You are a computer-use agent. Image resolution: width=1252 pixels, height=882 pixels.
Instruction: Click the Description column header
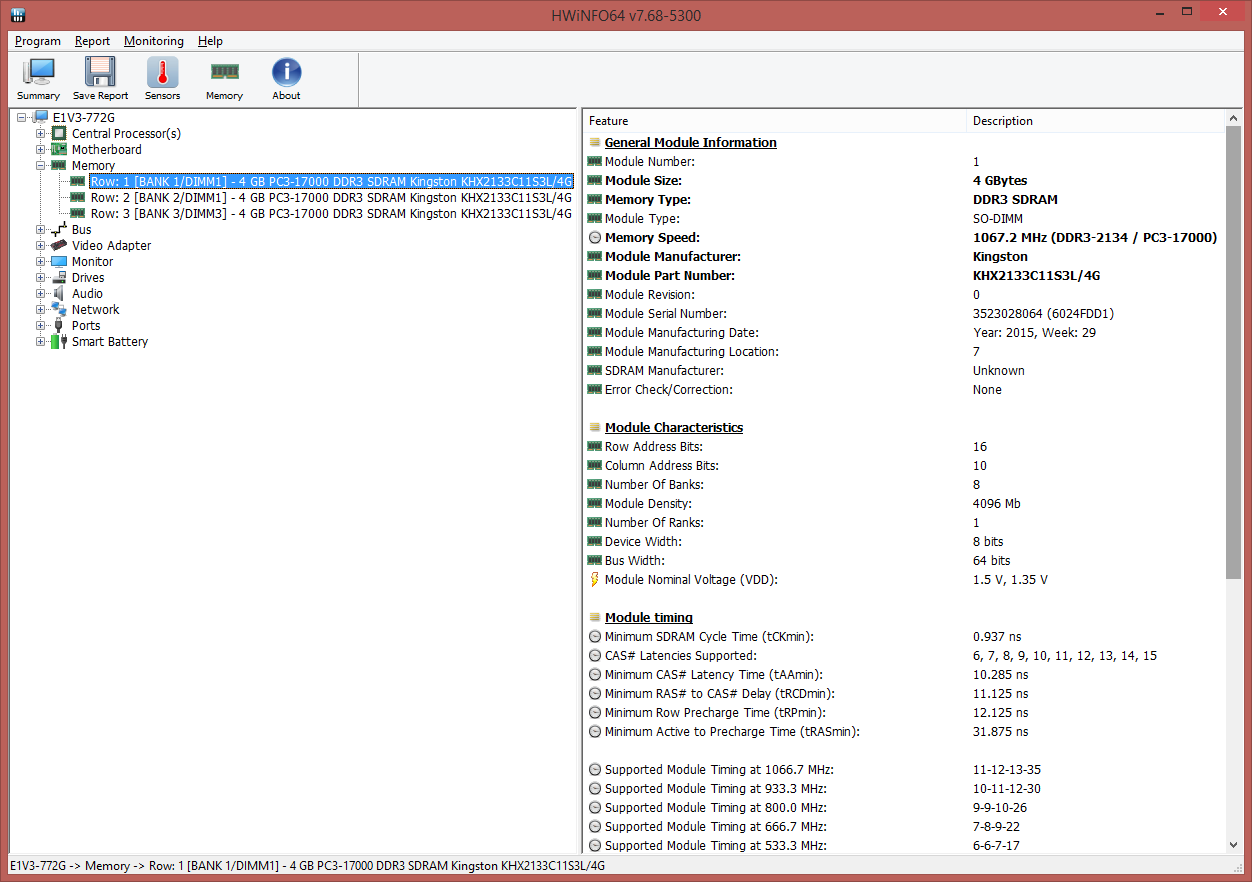[x=1096, y=120]
